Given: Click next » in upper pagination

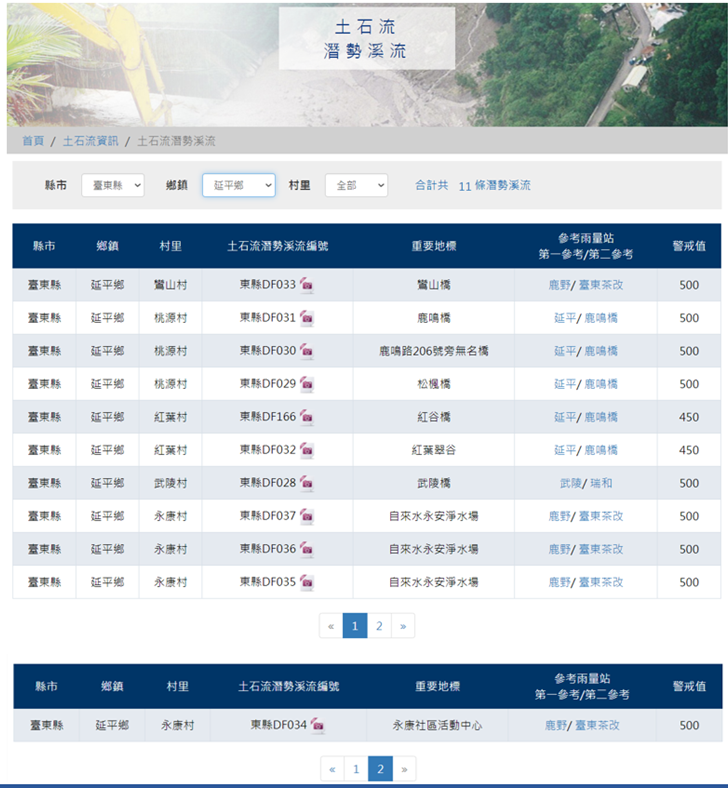Looking at the screenshot, I should click(x=403, y=626).
